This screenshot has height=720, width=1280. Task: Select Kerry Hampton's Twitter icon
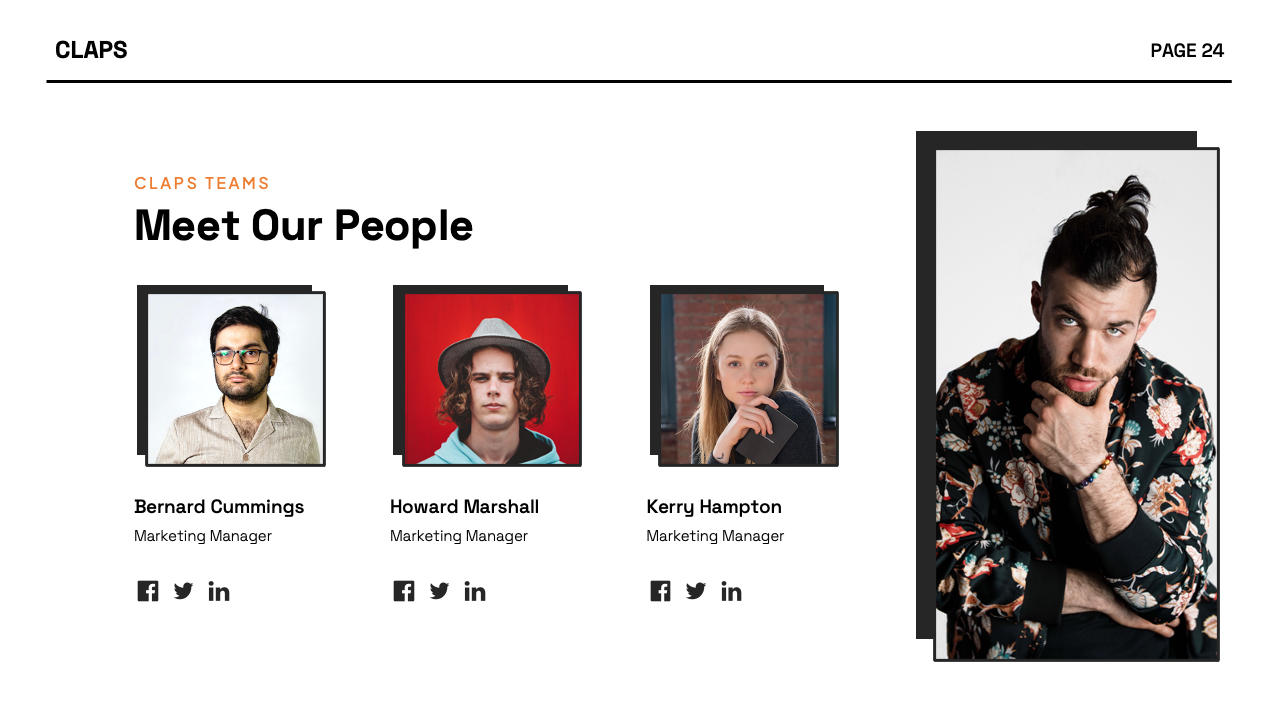point(696,591)
